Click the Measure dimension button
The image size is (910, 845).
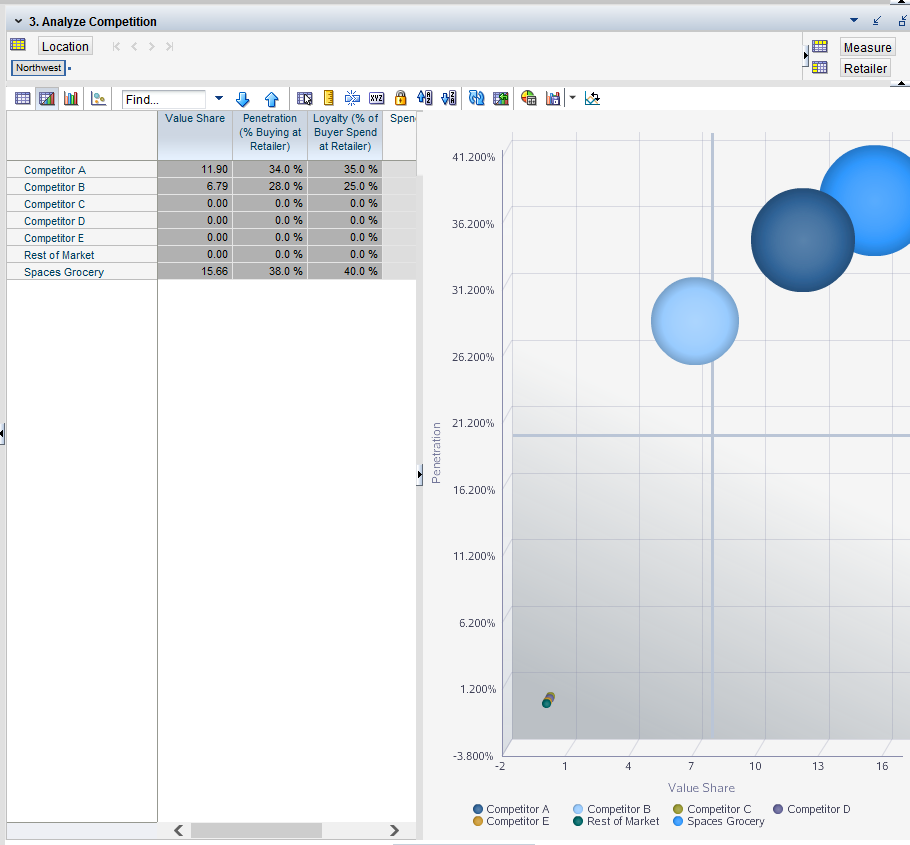pos(867,47)
